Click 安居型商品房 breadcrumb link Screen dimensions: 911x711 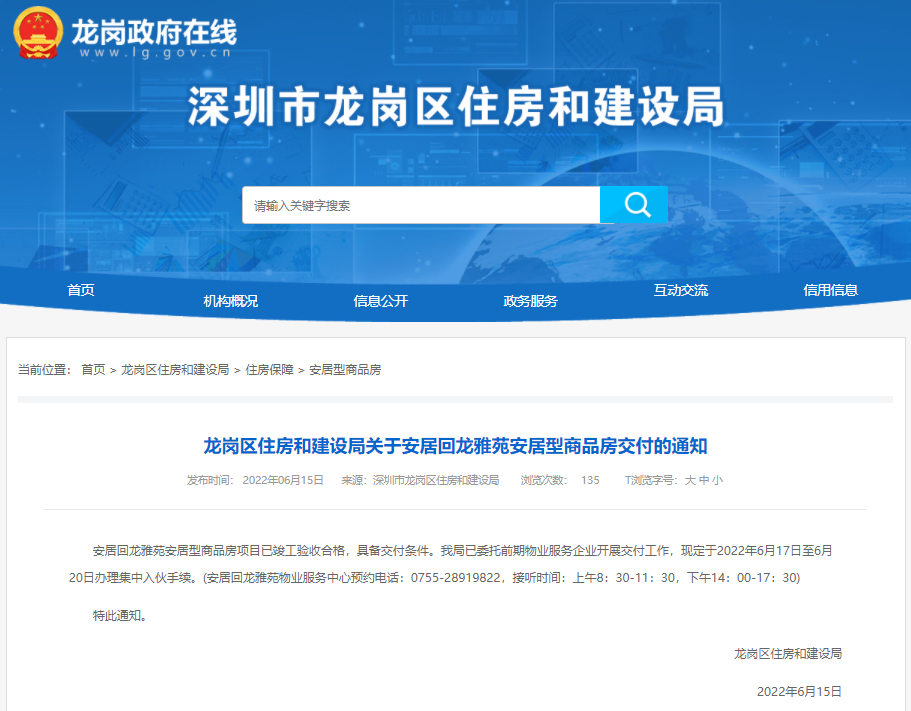point(345,369)
